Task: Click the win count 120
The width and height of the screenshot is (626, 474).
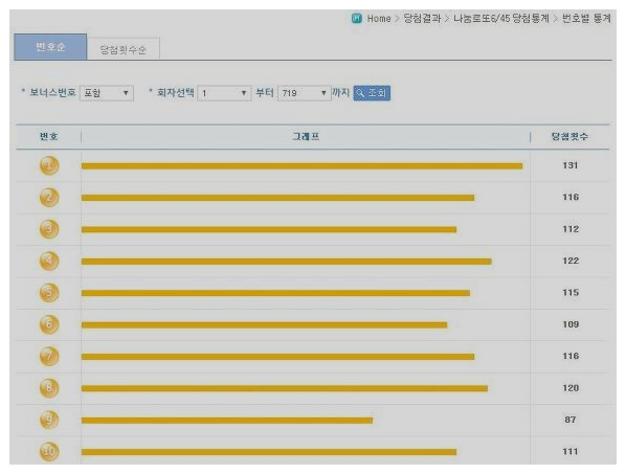Action: click(571, 388)
